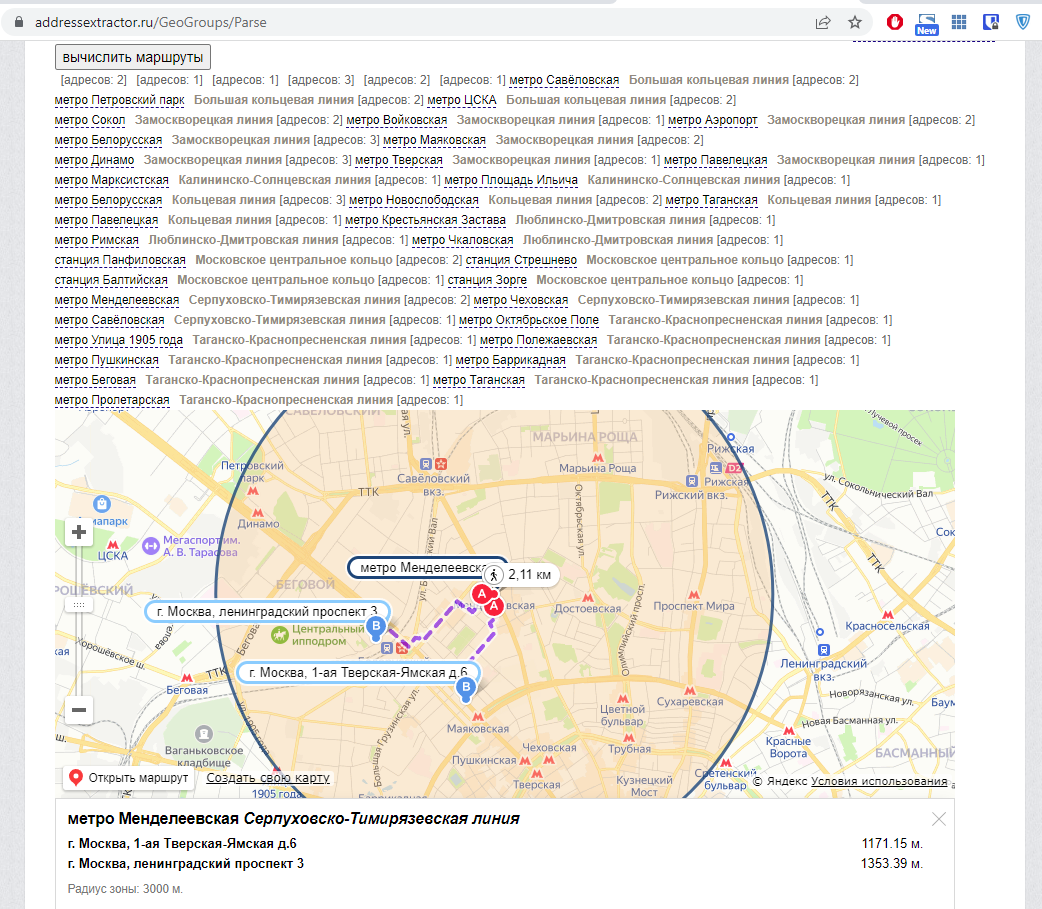This screenshot has width=1042, height=909.
Task: Click the Ленинградский вокзал train icon
Action: click(x=824, y=650)
